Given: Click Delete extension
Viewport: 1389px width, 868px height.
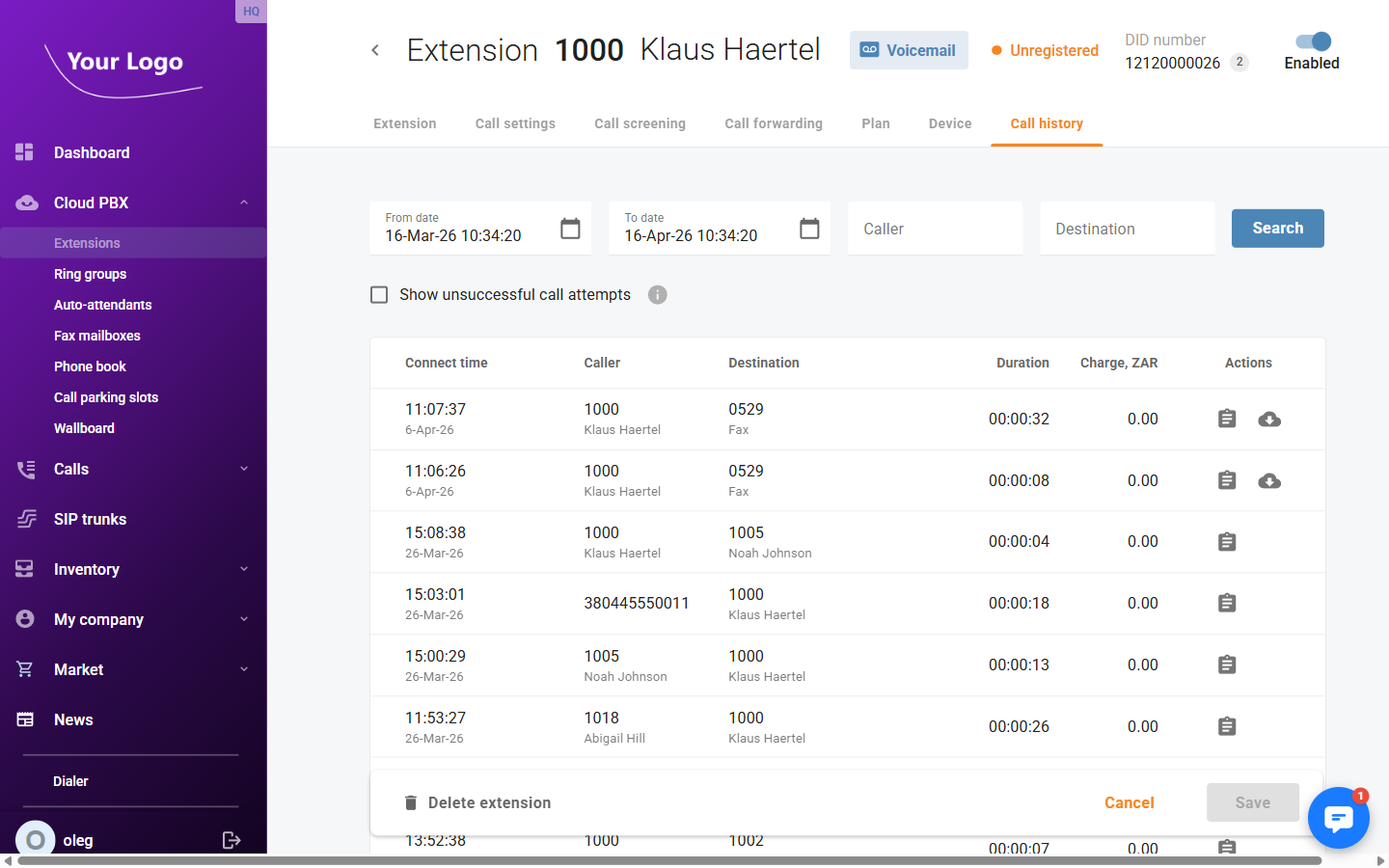Looking at the screenshot, I should coord(478,802).
